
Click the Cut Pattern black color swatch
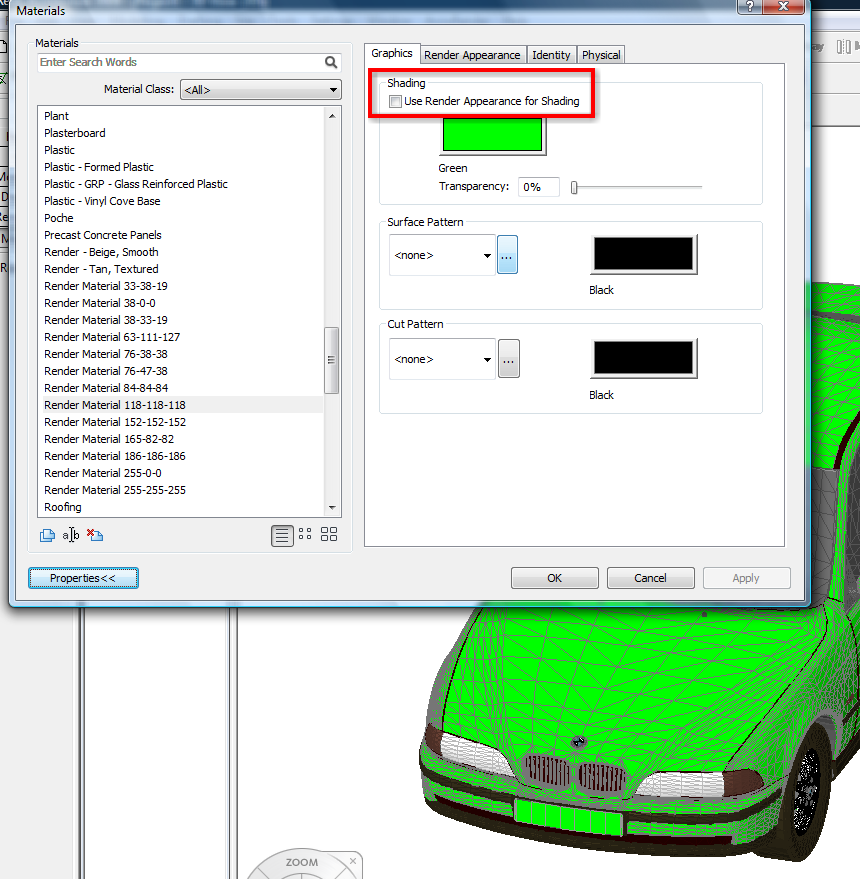click(x=644, y=358)
